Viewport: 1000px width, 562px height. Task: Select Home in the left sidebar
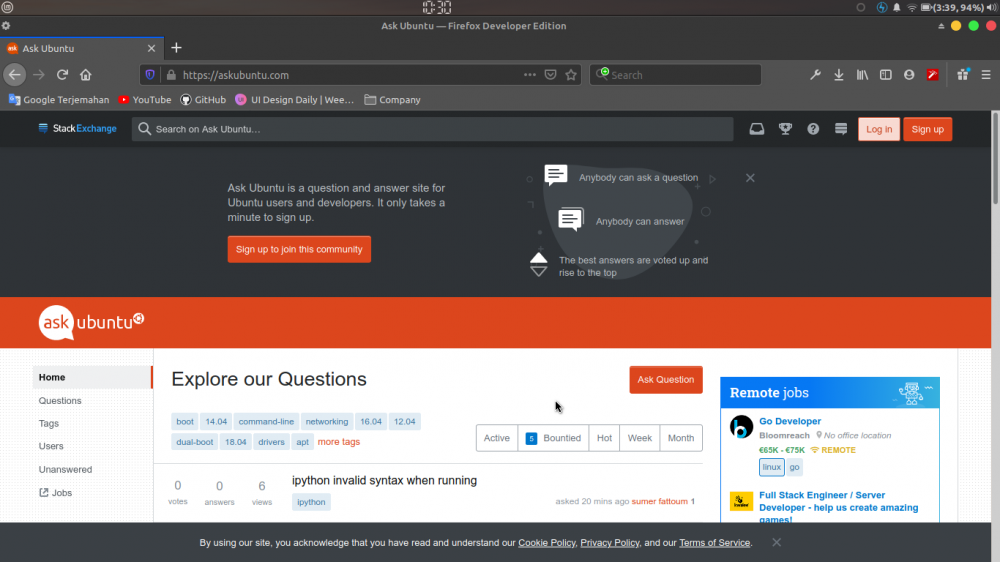[x=92, y=377]
